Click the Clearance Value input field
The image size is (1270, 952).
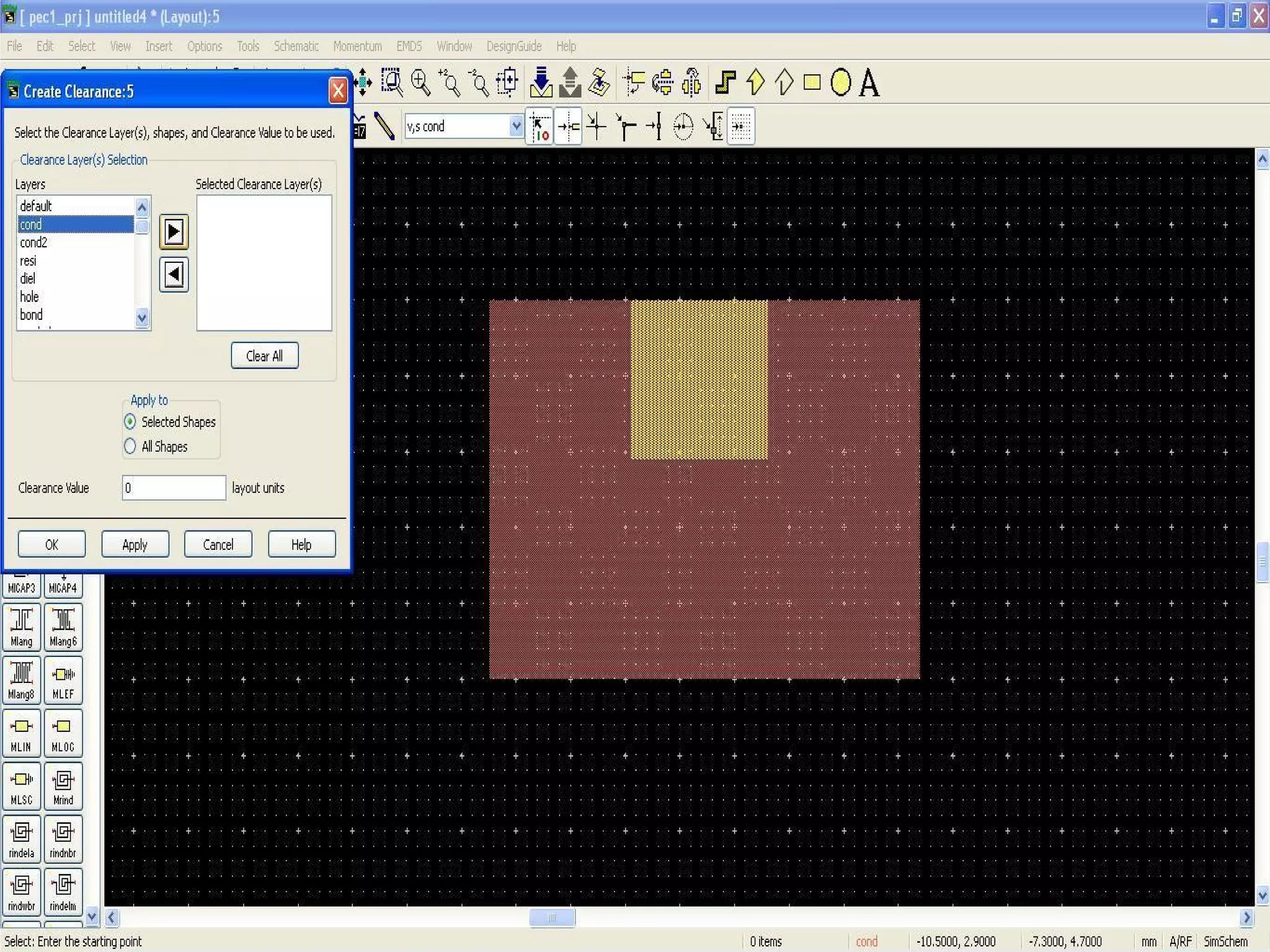(174, 488)
